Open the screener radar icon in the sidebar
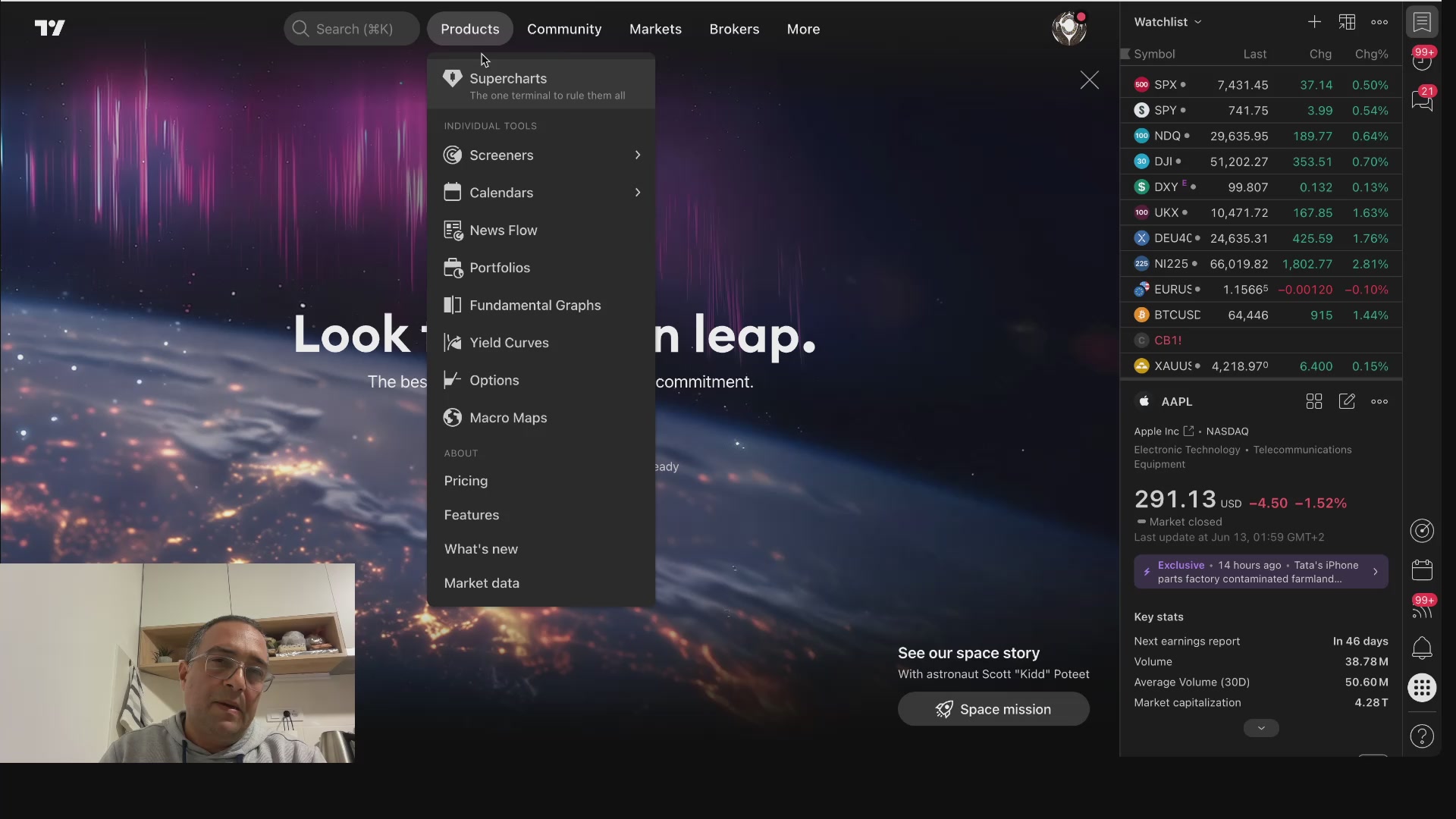 pyautogui.click(x=1422, y=531)
